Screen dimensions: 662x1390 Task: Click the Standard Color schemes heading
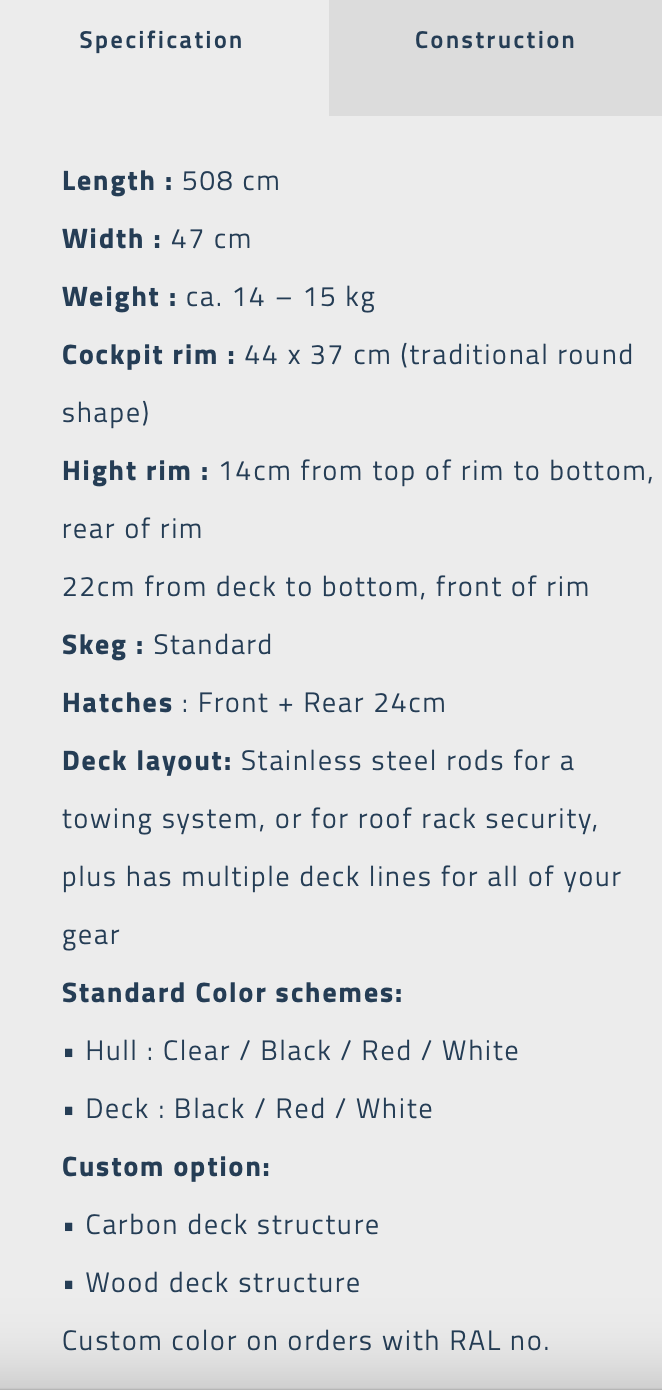(x=232, y=993)
